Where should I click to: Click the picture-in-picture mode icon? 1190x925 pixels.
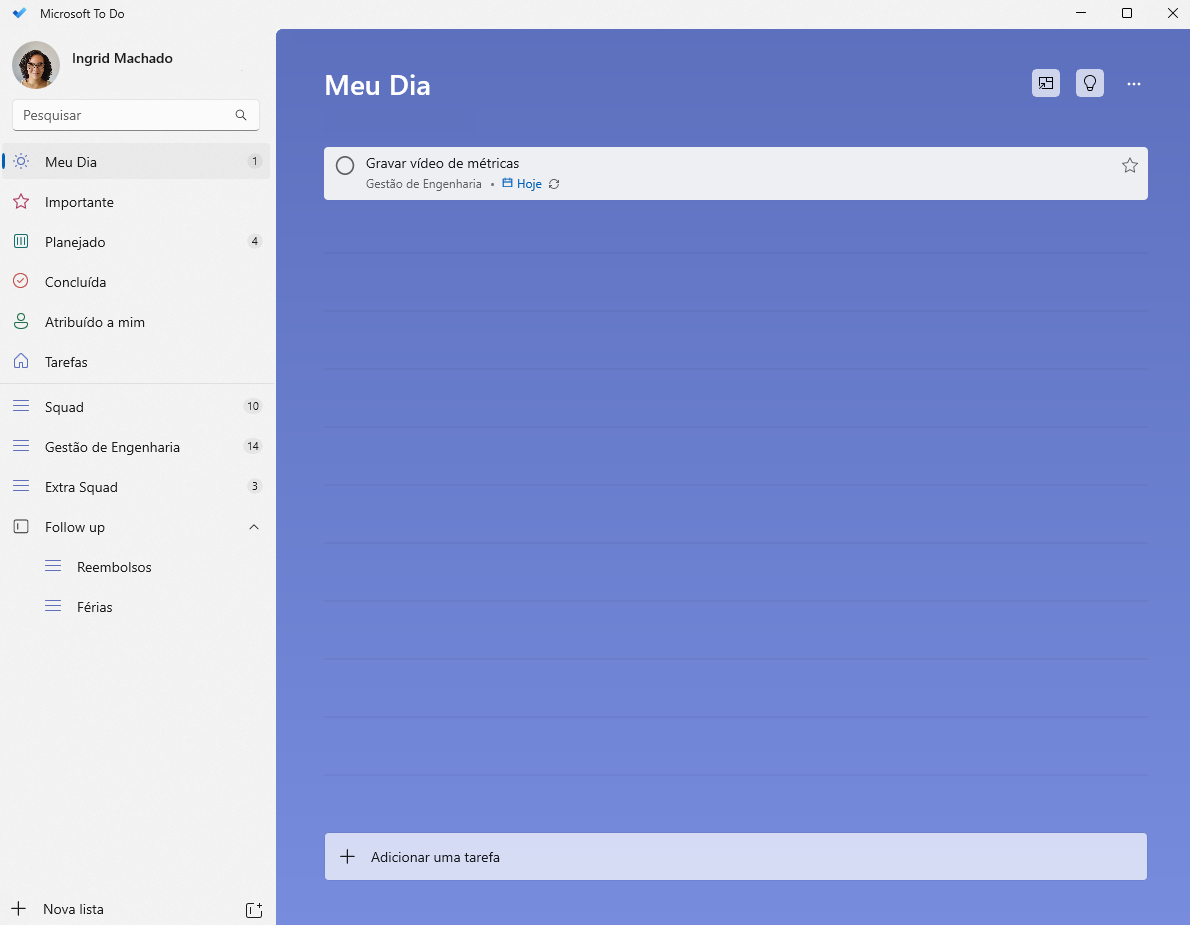click(x=1045, y=83)
